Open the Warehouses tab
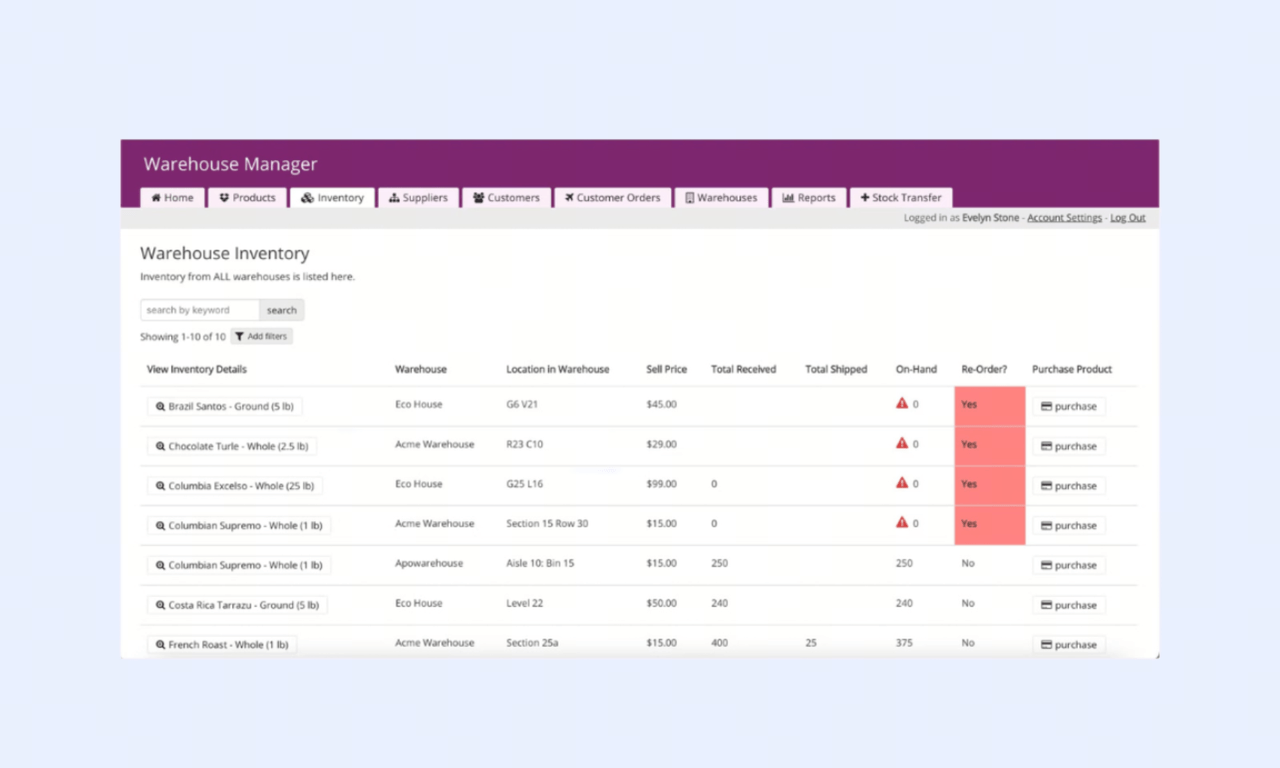The height and width of the screenshot is (768, 1280). (x=721, y=198)
